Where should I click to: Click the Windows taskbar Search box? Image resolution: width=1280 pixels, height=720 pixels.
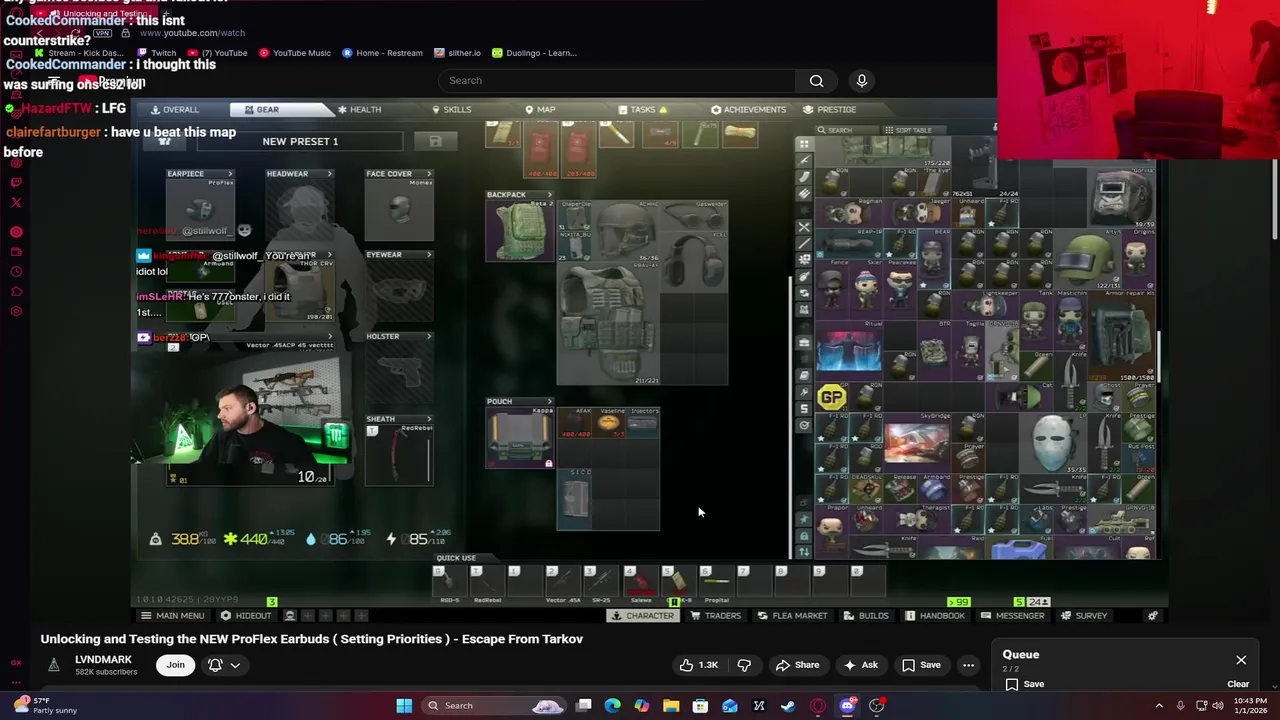coord(494,706)
